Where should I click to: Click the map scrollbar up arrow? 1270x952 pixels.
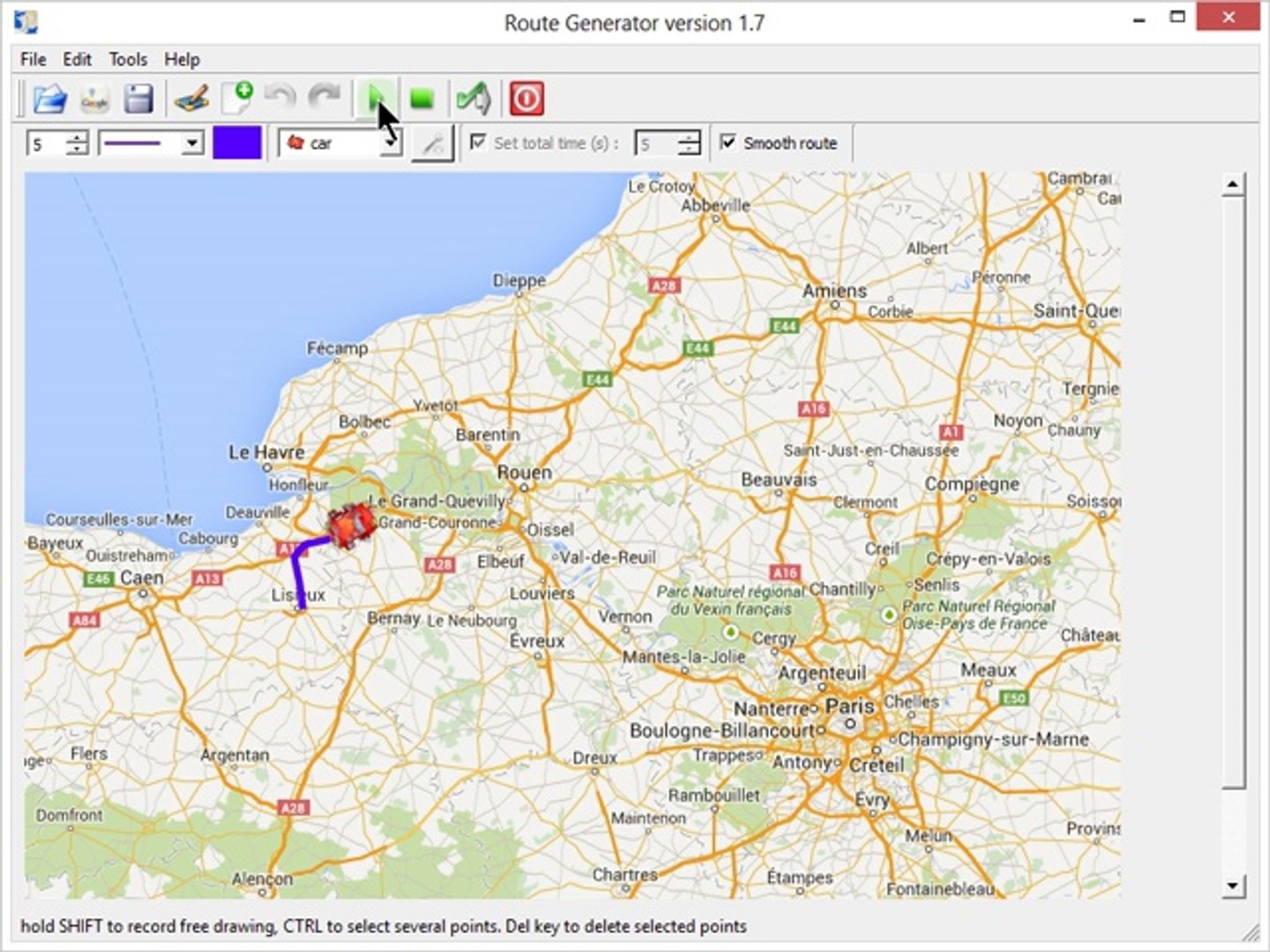point(1233,184)
